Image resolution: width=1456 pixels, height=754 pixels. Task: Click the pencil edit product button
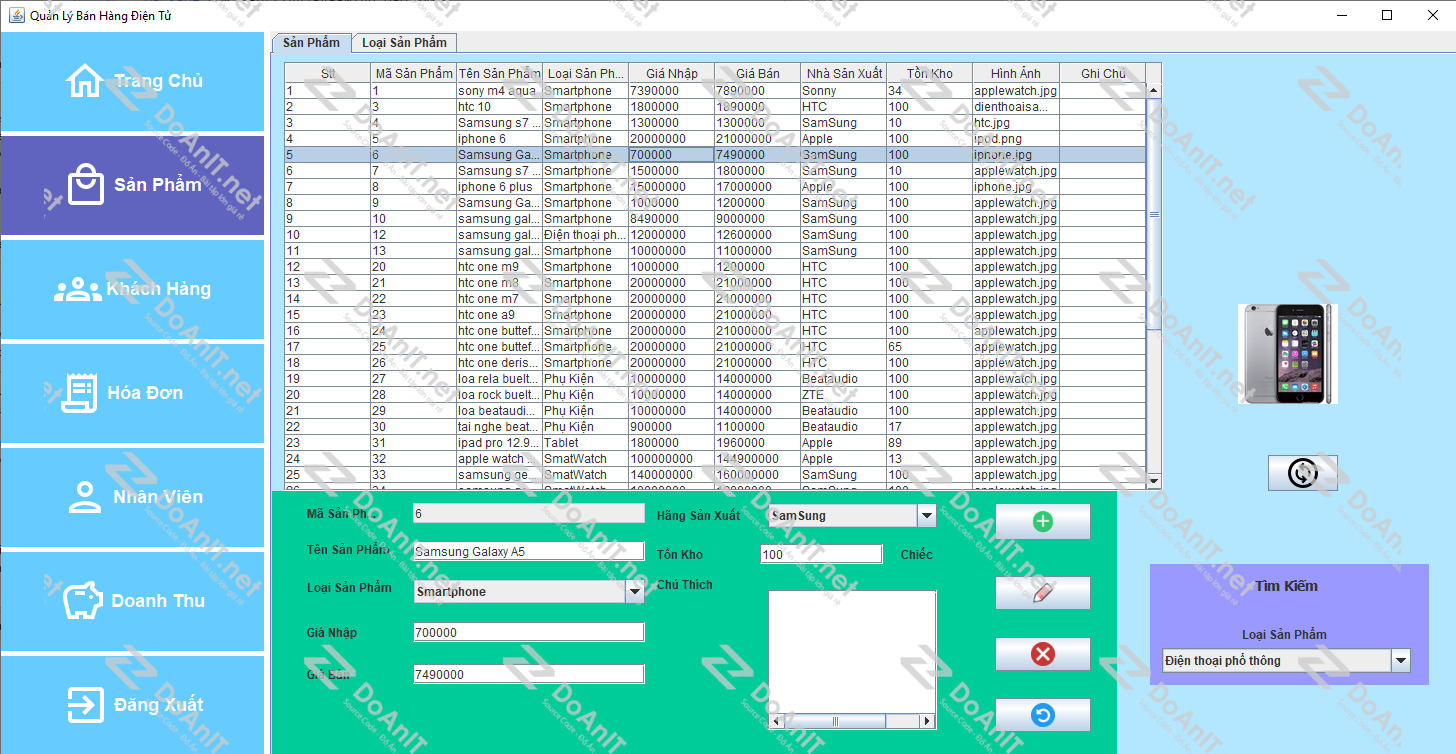pos(1042,592)
